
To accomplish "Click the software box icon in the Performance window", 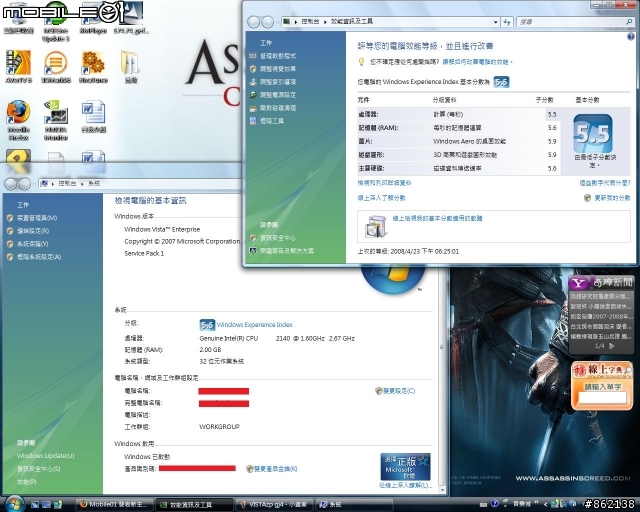I will click(376, 226).
